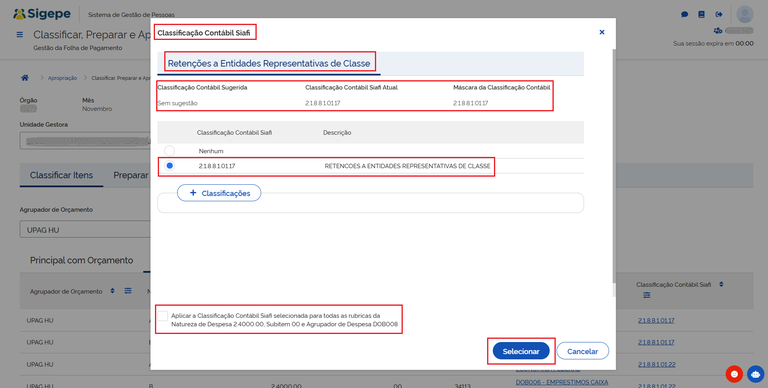Click the Sigepe logo
This screenshot has height=388, width=768.
(x=42, y=14)
